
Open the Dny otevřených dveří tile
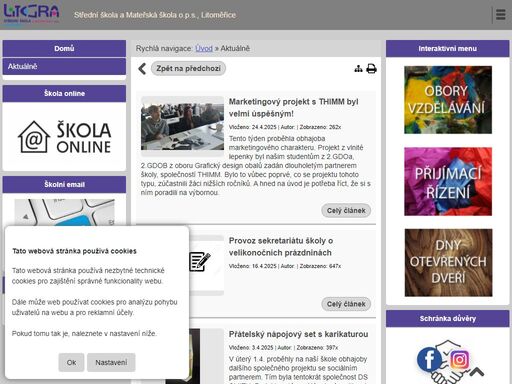448,263
